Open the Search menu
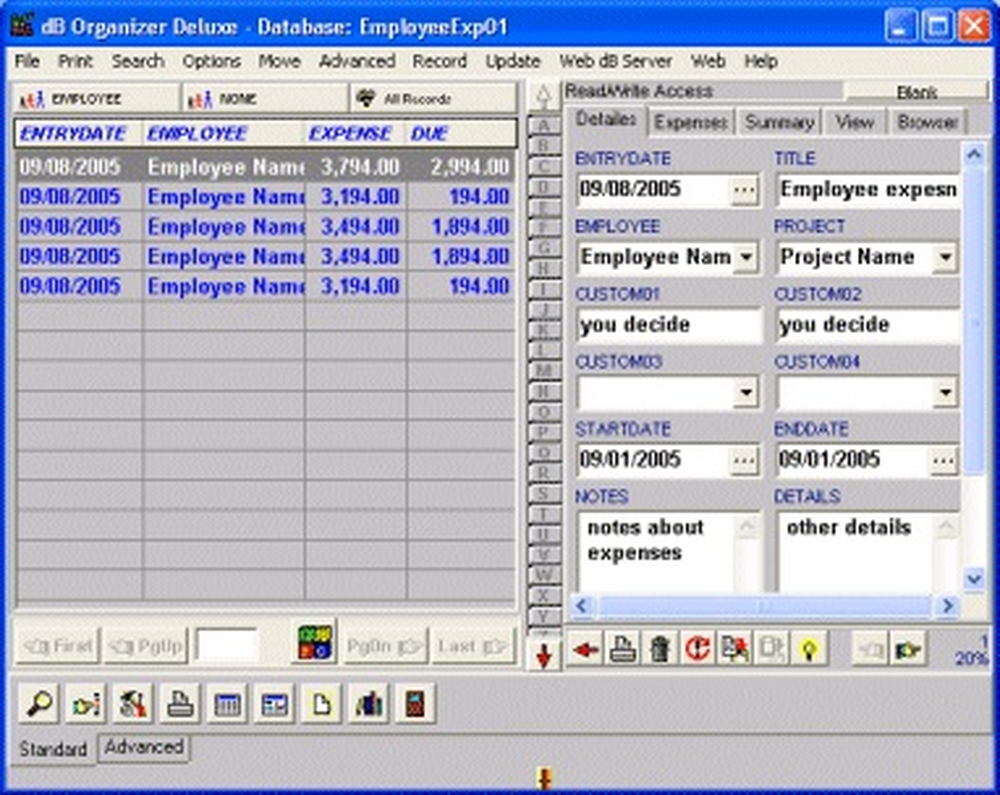 click(138, 61)
